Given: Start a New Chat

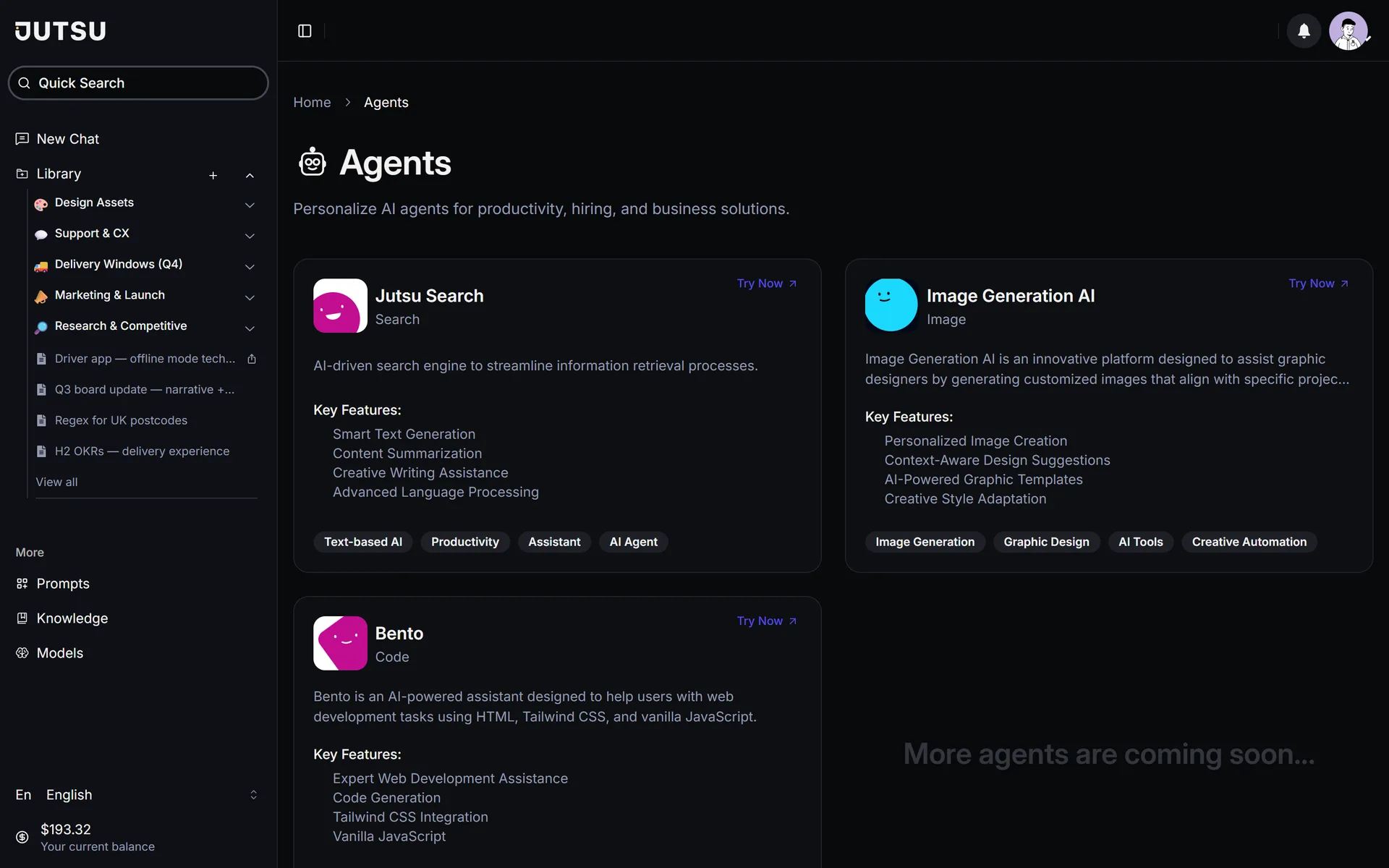Looking at the screenshot, I should (68, 139).
